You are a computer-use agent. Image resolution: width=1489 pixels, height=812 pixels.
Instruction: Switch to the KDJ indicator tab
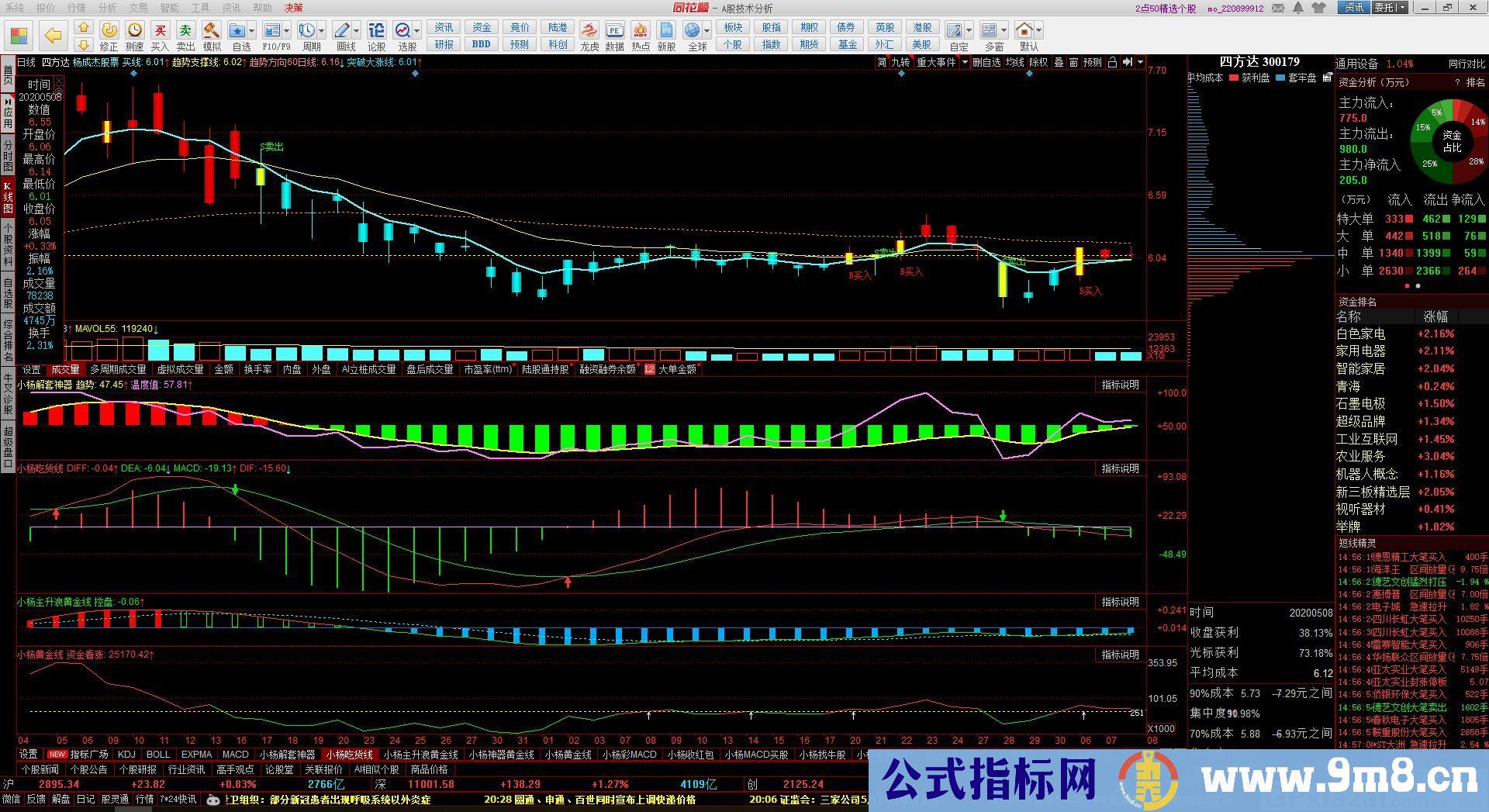click(x=126, y=755)
